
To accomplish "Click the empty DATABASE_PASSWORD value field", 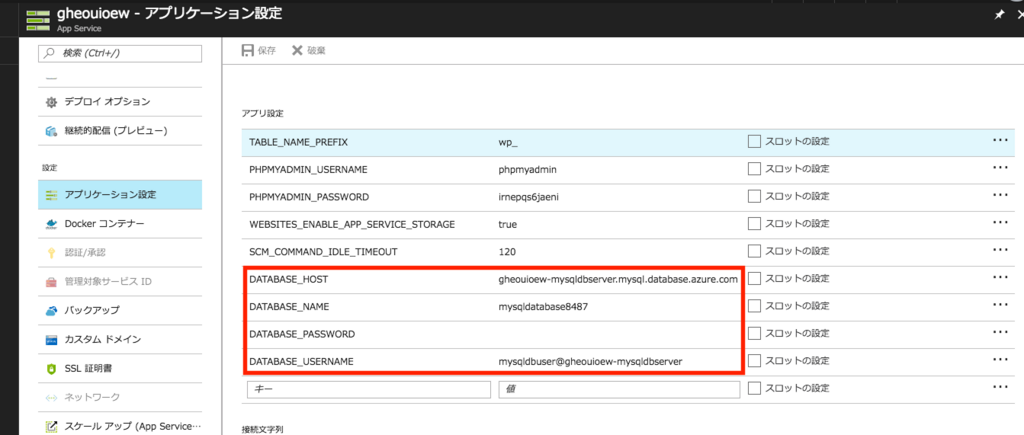I will [619, 334].
